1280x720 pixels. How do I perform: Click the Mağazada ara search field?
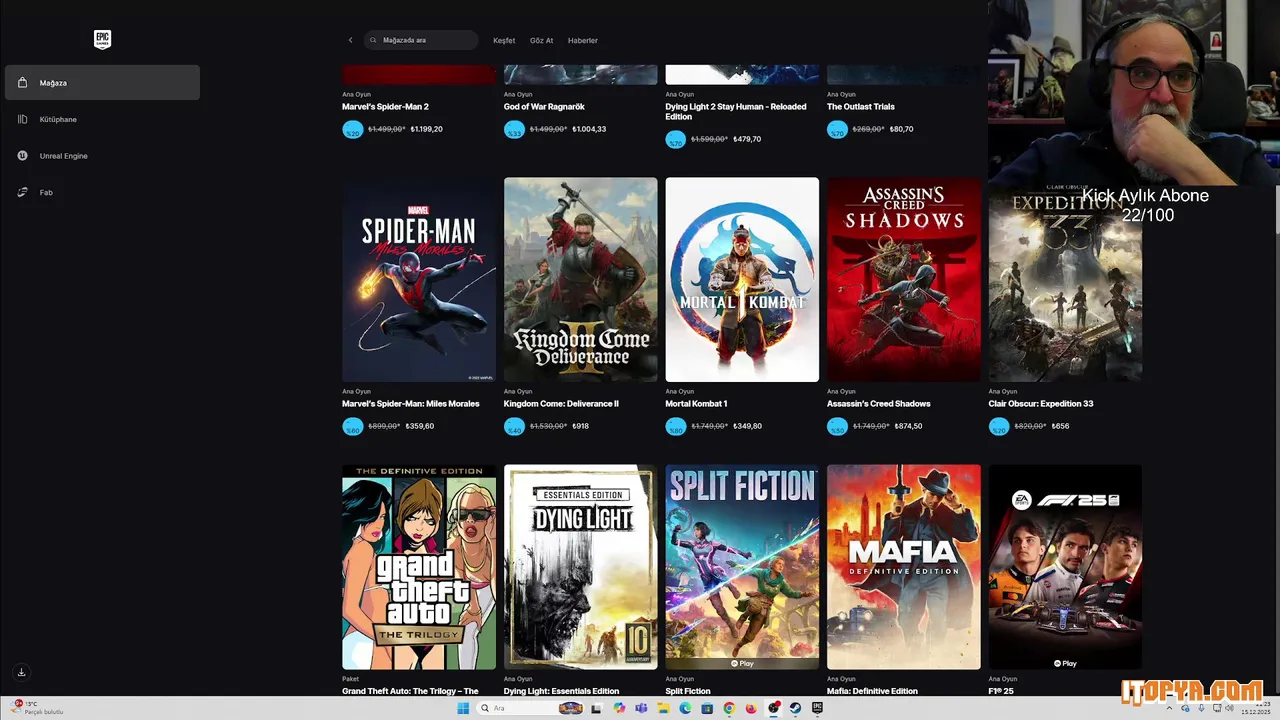point(421,40)
